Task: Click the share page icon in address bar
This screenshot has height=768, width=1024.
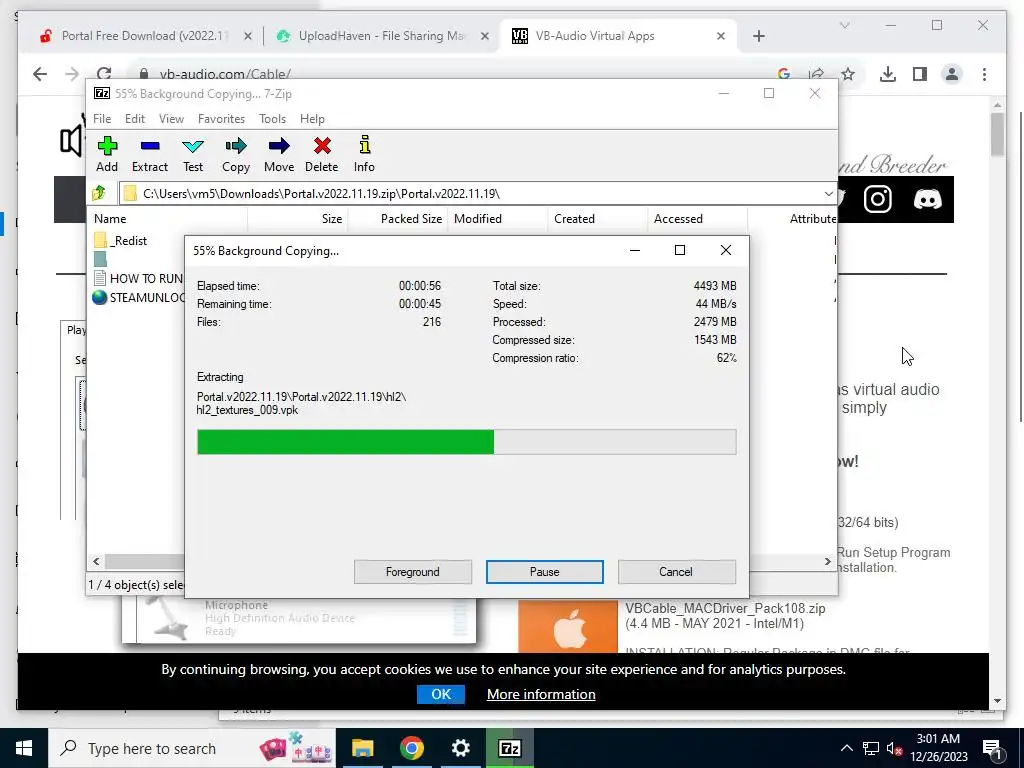Action: click(816, 74)
